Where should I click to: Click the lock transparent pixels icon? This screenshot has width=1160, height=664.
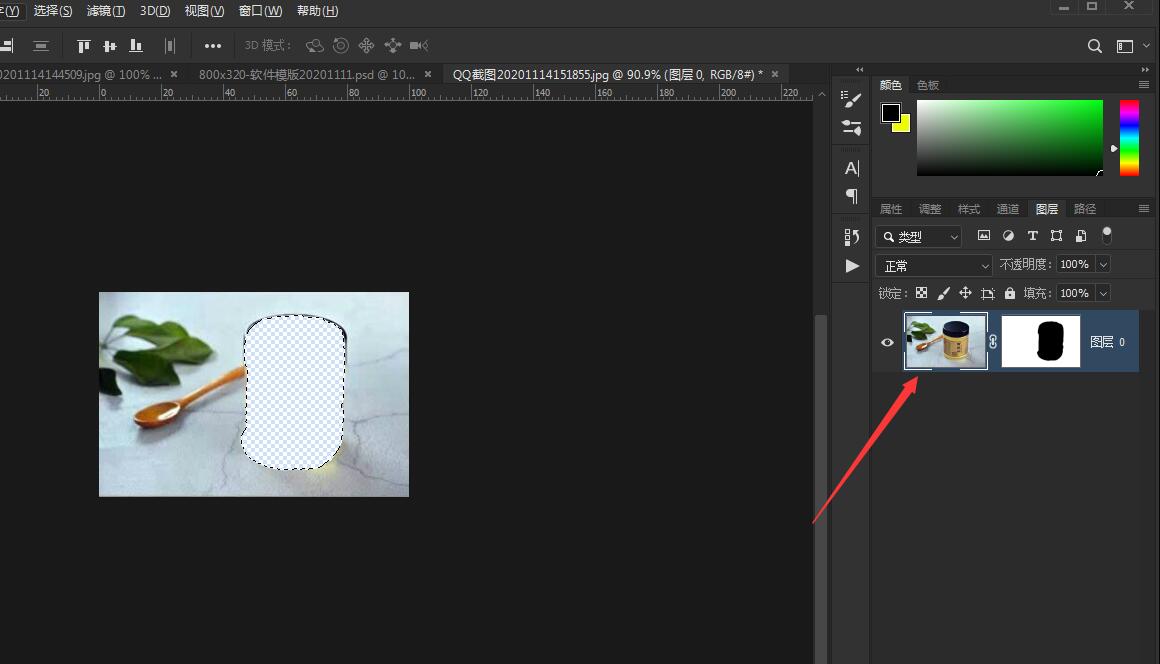[x=921, y=293]
